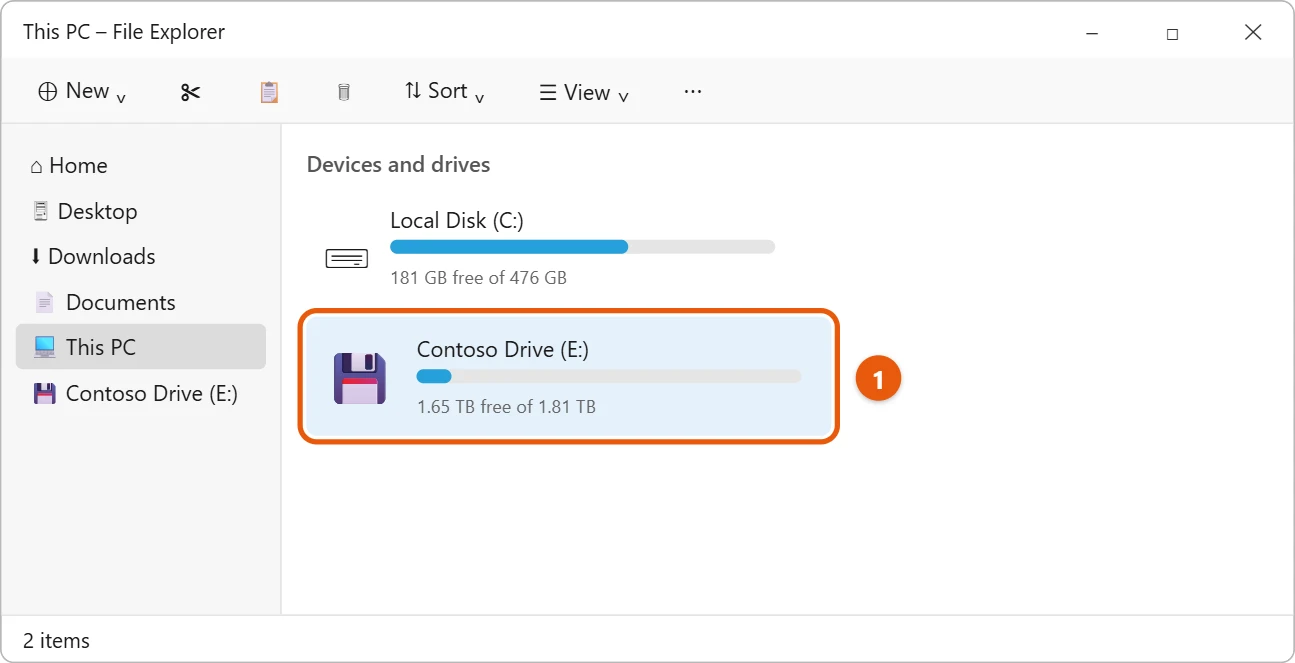This screenshot has width=1295, height=663.
Task: Open the Sort dropdown
Action: click(444, 91)
